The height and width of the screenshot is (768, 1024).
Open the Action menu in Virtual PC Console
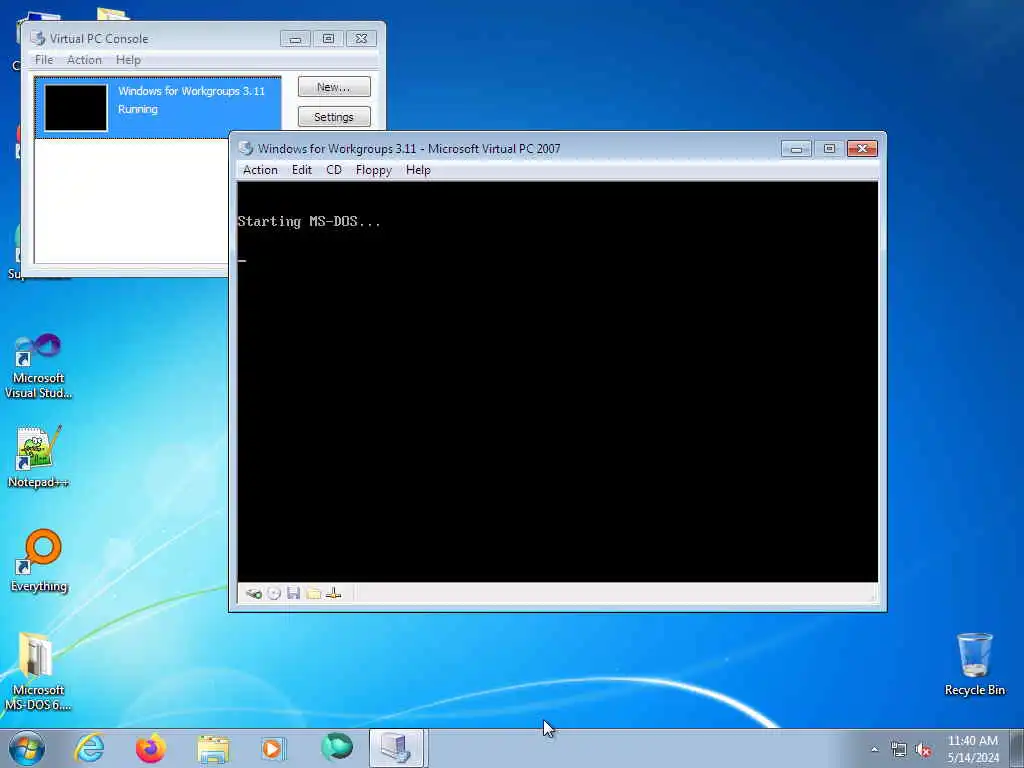pyautogui.click(x=84, y=59)
